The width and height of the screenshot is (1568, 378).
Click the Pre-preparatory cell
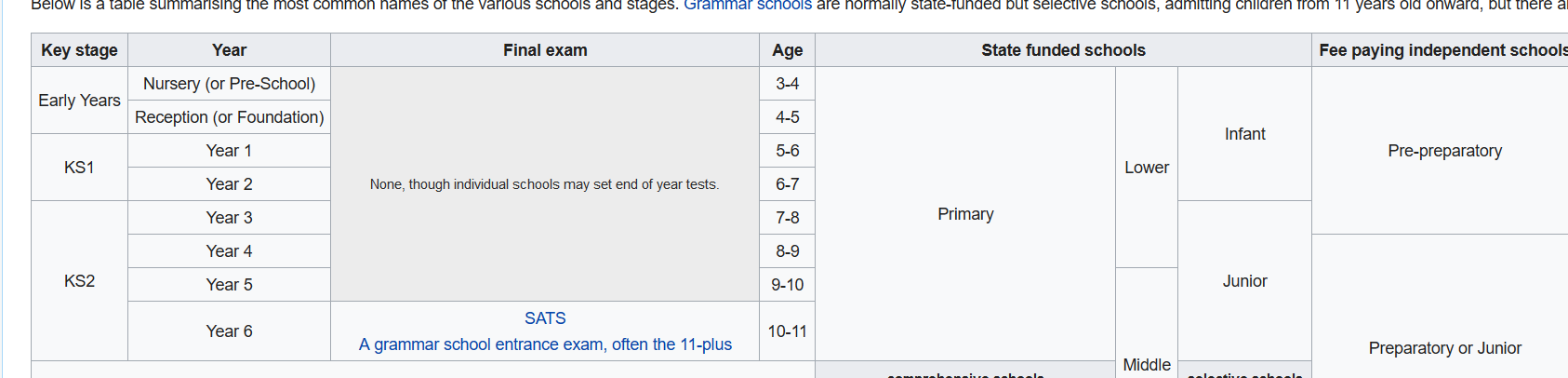1444,151
